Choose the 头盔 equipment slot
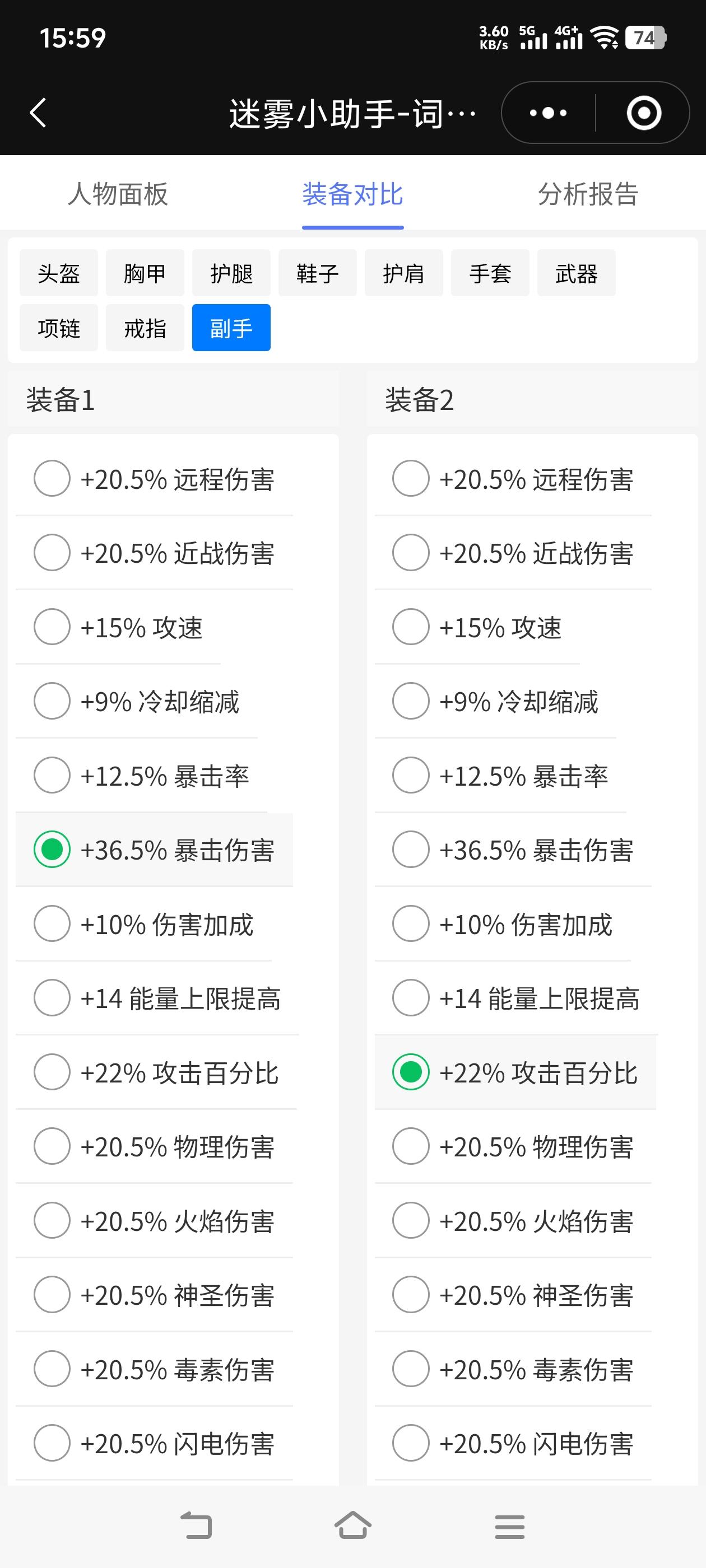The image size is (706, 1568). pyautogui.click(x=58, y=273)
